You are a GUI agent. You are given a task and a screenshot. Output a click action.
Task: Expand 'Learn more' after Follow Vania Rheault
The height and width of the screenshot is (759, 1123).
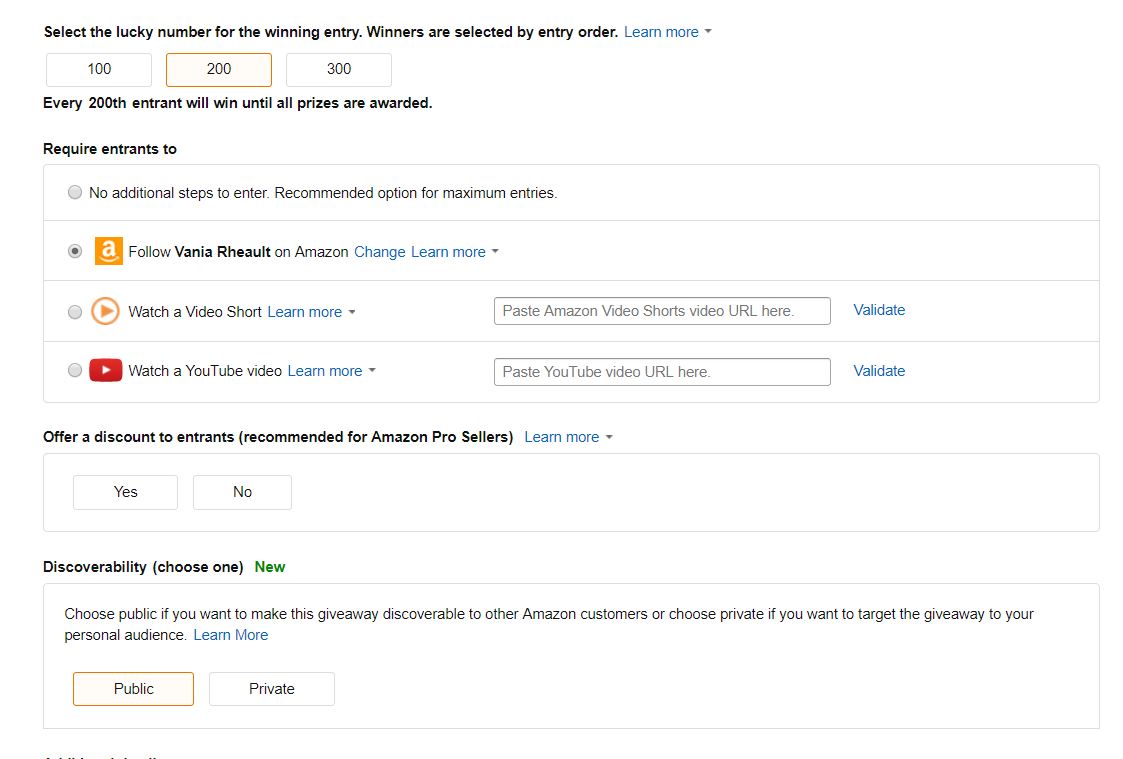(x=447, y=251)
